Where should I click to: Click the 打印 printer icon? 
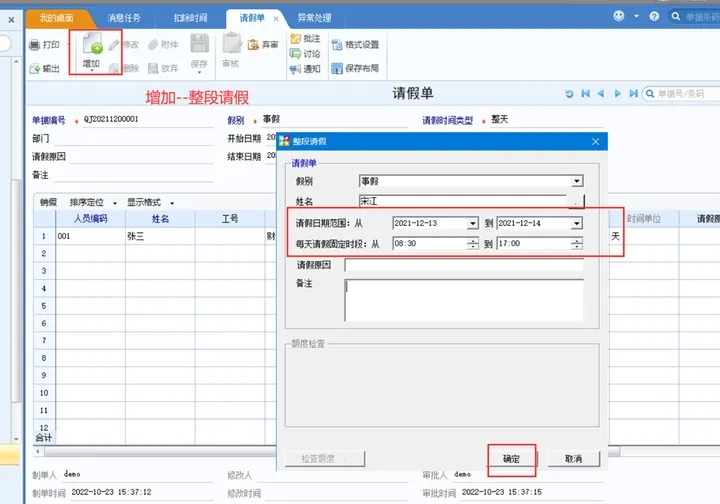[x=34, y=45]
